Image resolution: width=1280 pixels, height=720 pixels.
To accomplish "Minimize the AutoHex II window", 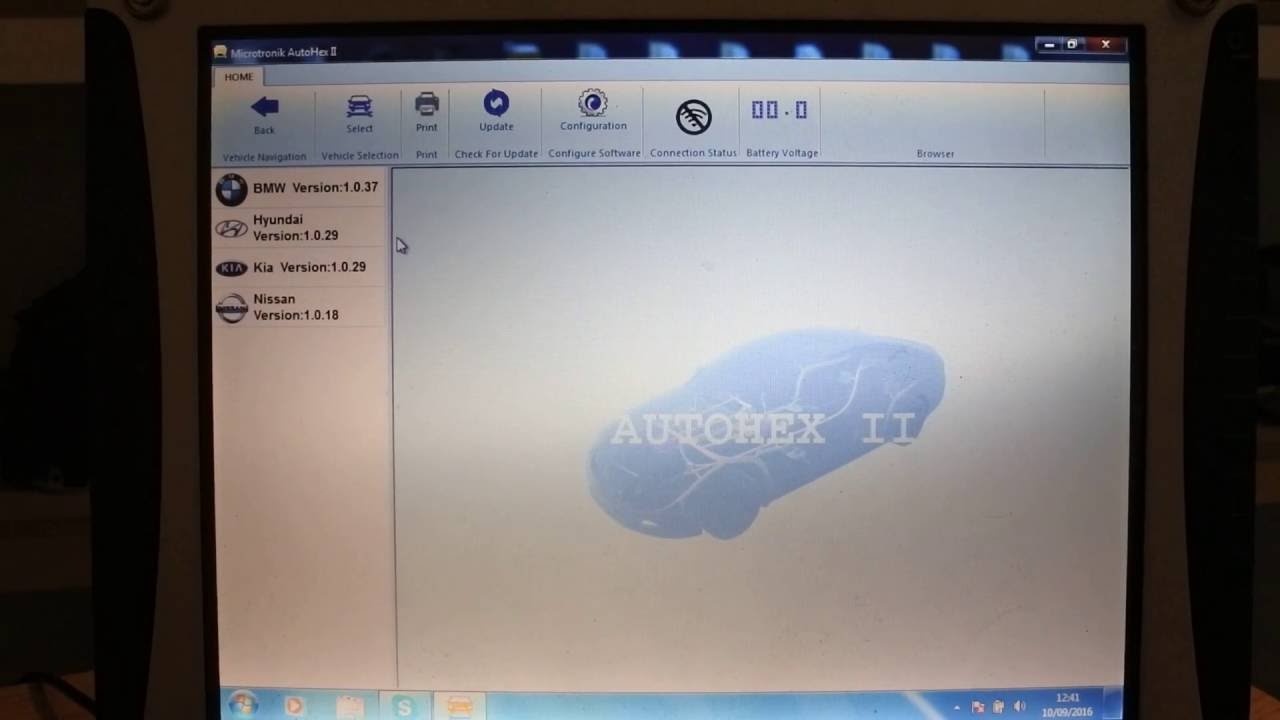I will tap(1049, 45).
